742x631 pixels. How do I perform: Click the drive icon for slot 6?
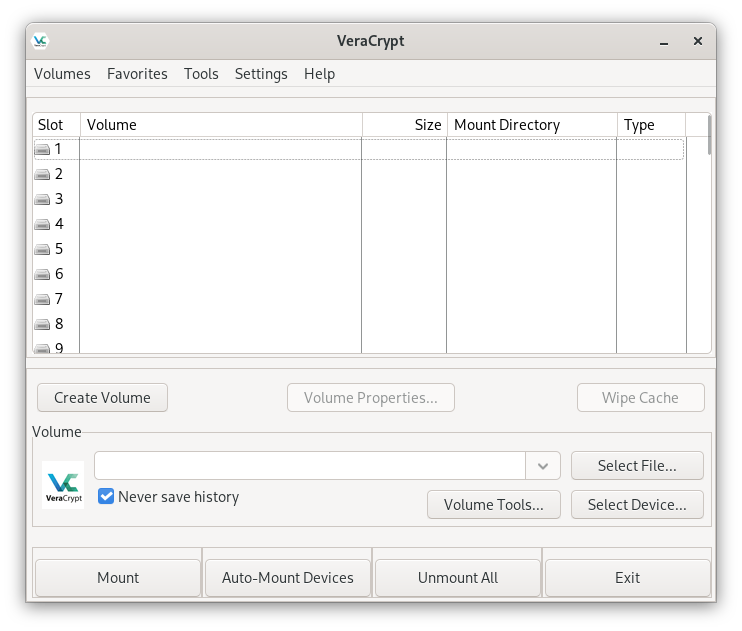click(42, 275)
